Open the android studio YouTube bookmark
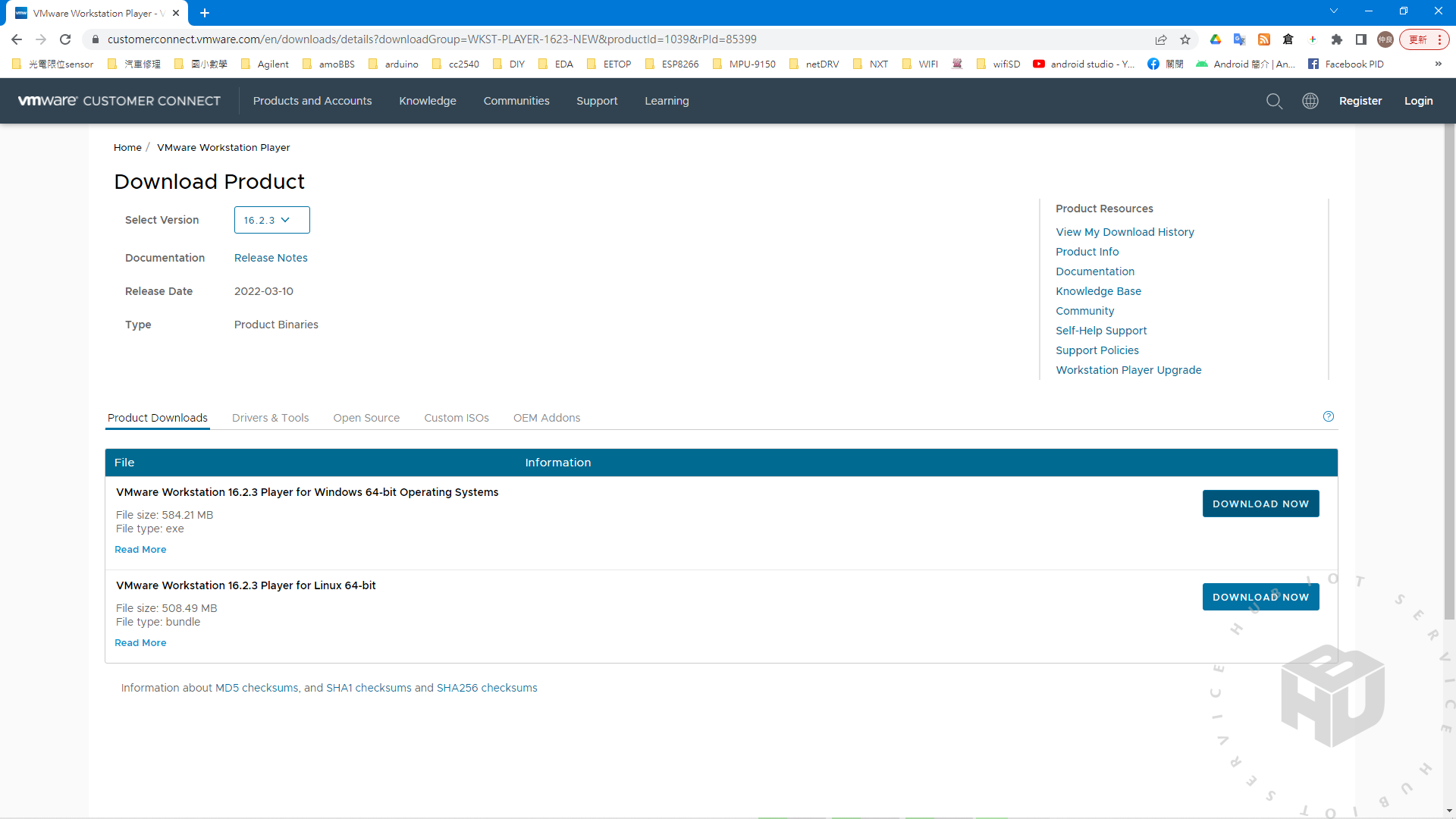 click(x=1084, y=64)
